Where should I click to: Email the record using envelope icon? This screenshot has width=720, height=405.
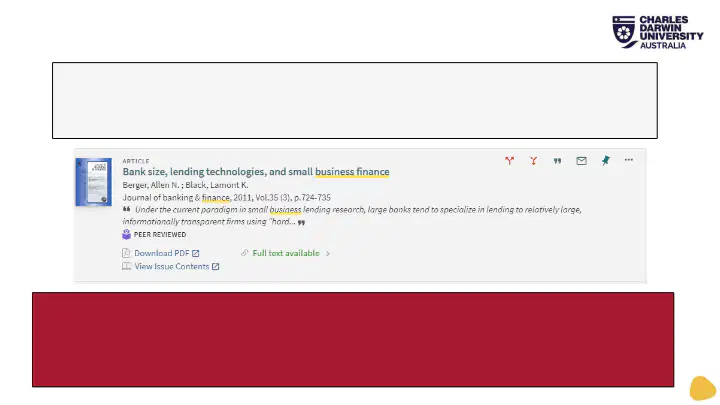tap(581, 161)
